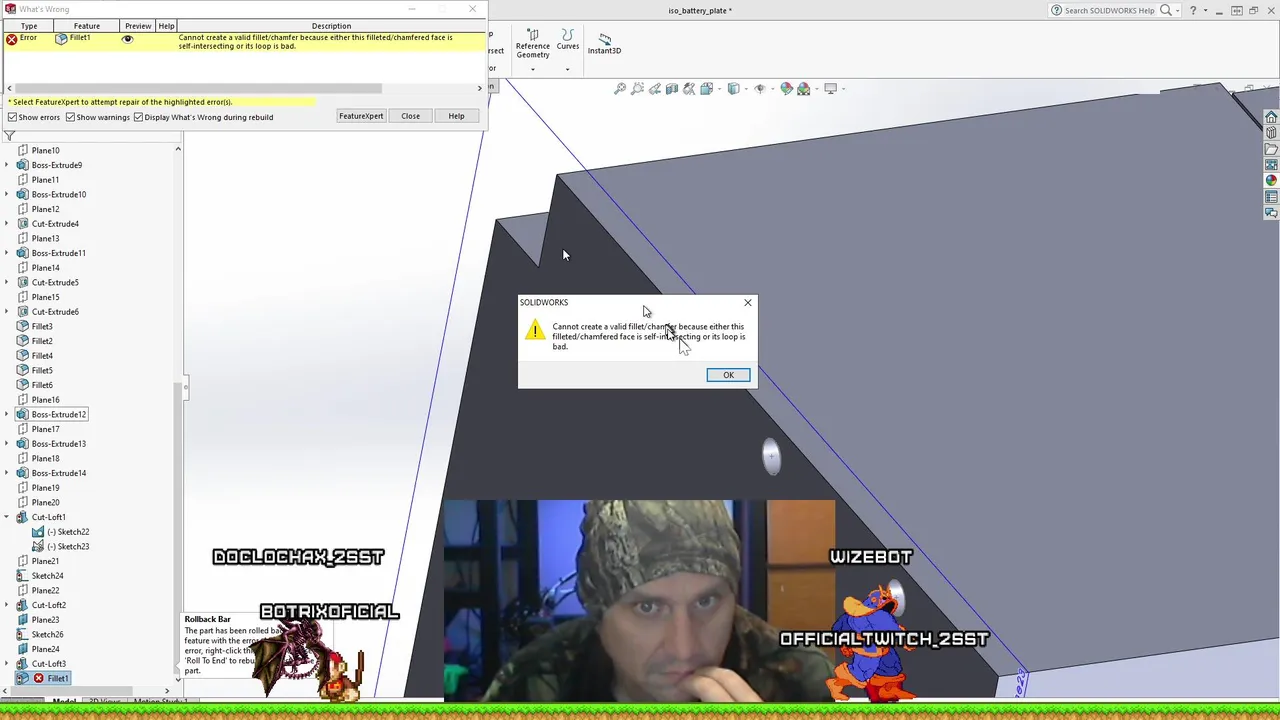The height and width of the screenshot is (720, 1280).
Task: Click feature tree scroll-up arrow
Action: [x=178, y=149]
